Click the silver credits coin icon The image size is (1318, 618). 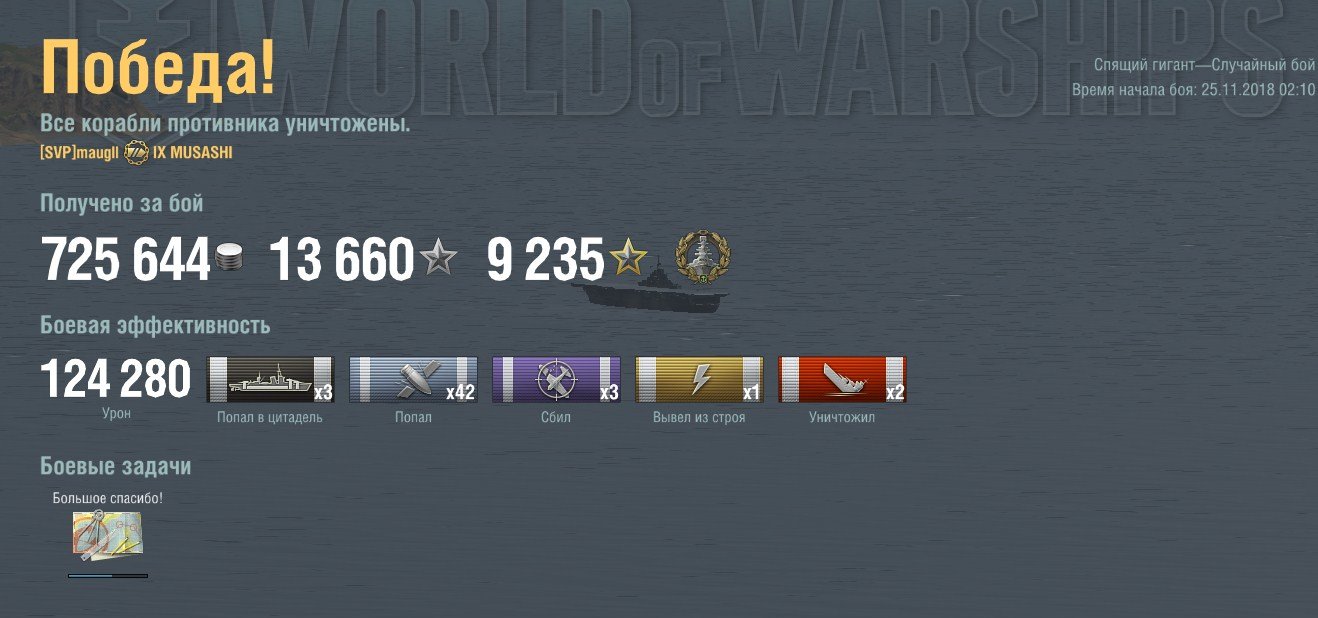tap(229, 260)
